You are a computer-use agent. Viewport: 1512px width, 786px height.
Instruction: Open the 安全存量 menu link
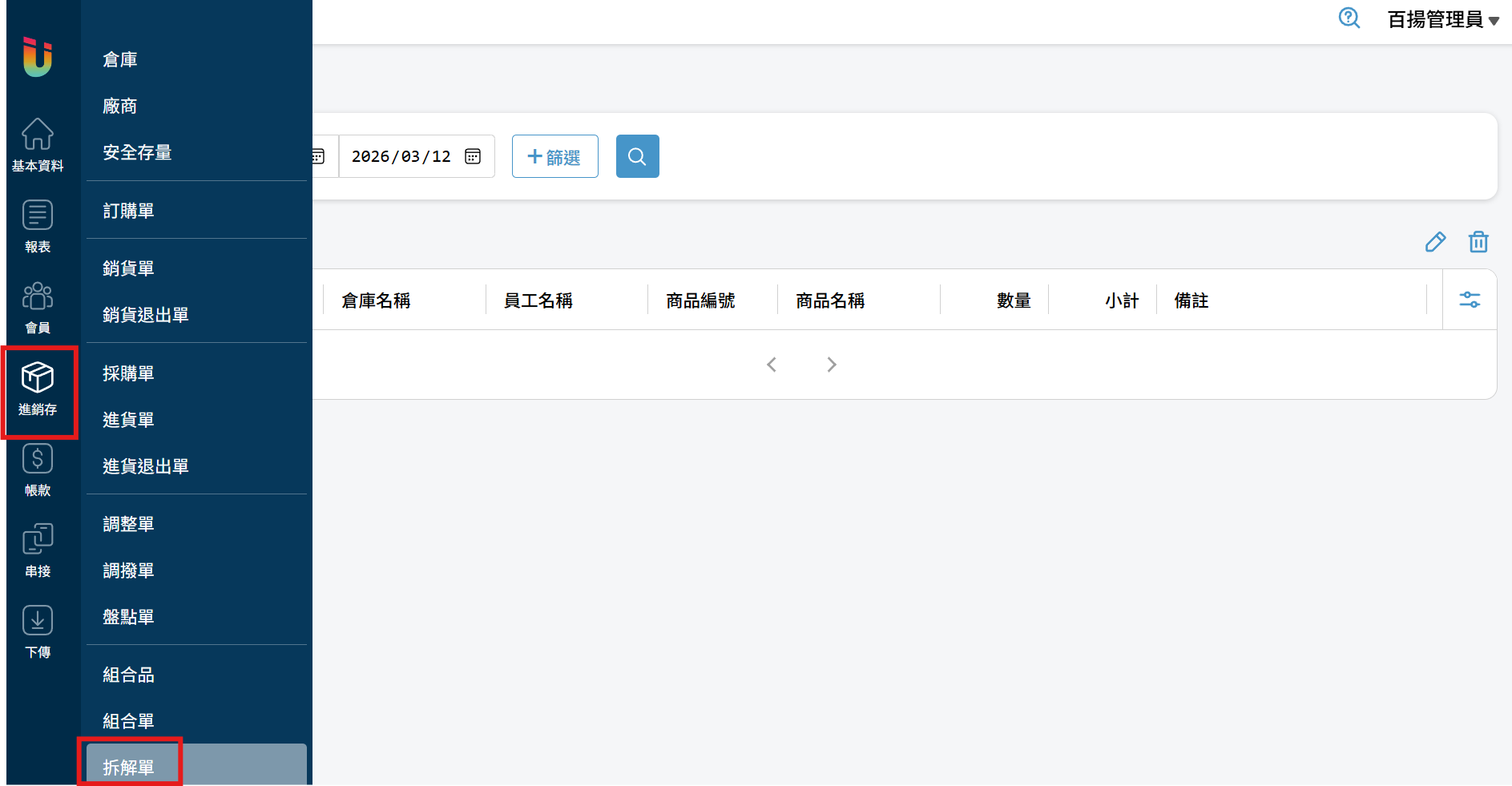(137, 152)
